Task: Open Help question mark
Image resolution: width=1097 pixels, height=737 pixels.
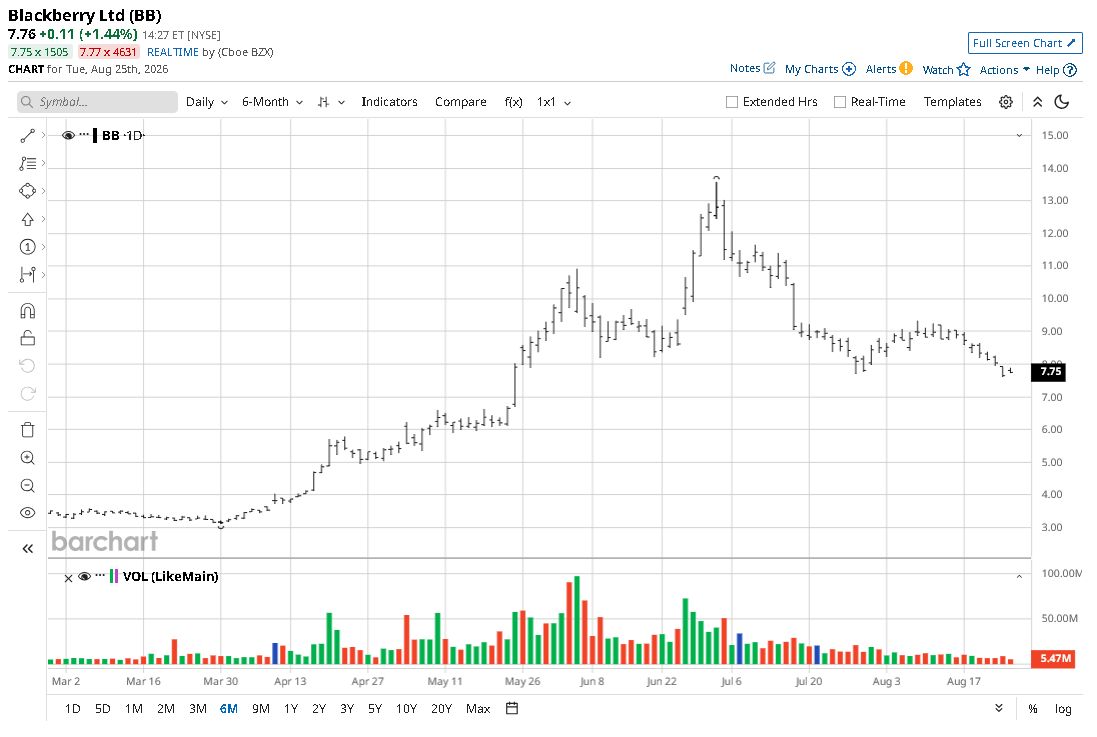Action: (1056, 70)
